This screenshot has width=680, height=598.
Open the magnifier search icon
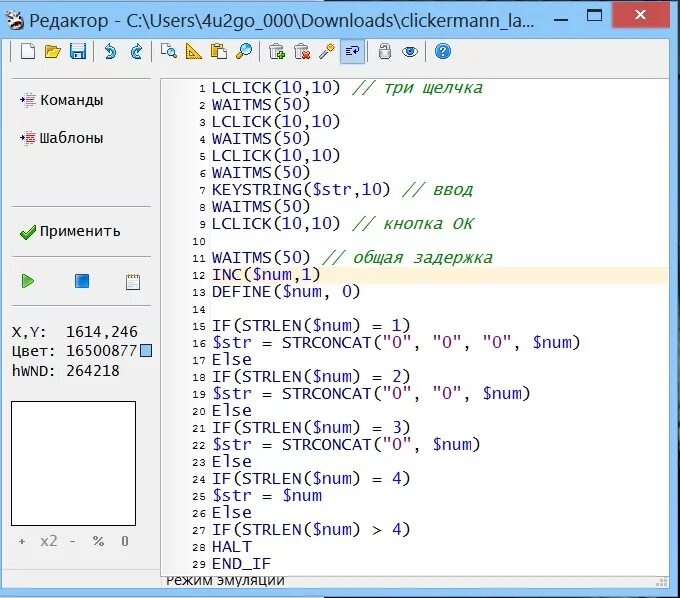coord(244,52)
